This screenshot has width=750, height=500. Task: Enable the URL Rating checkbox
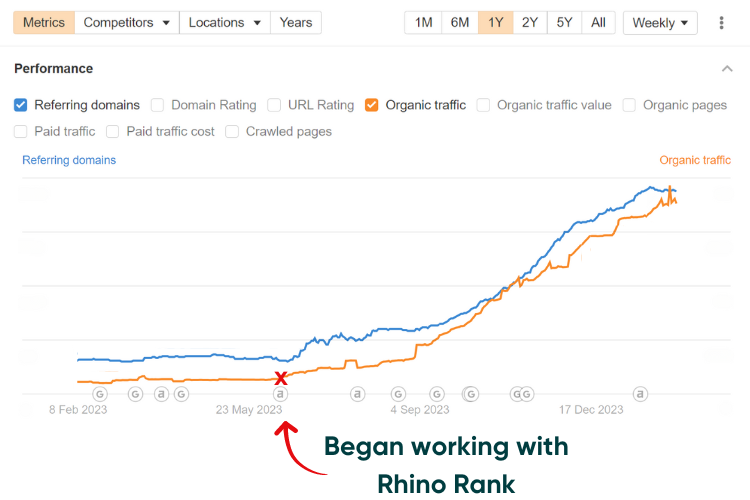click(274, 105)
